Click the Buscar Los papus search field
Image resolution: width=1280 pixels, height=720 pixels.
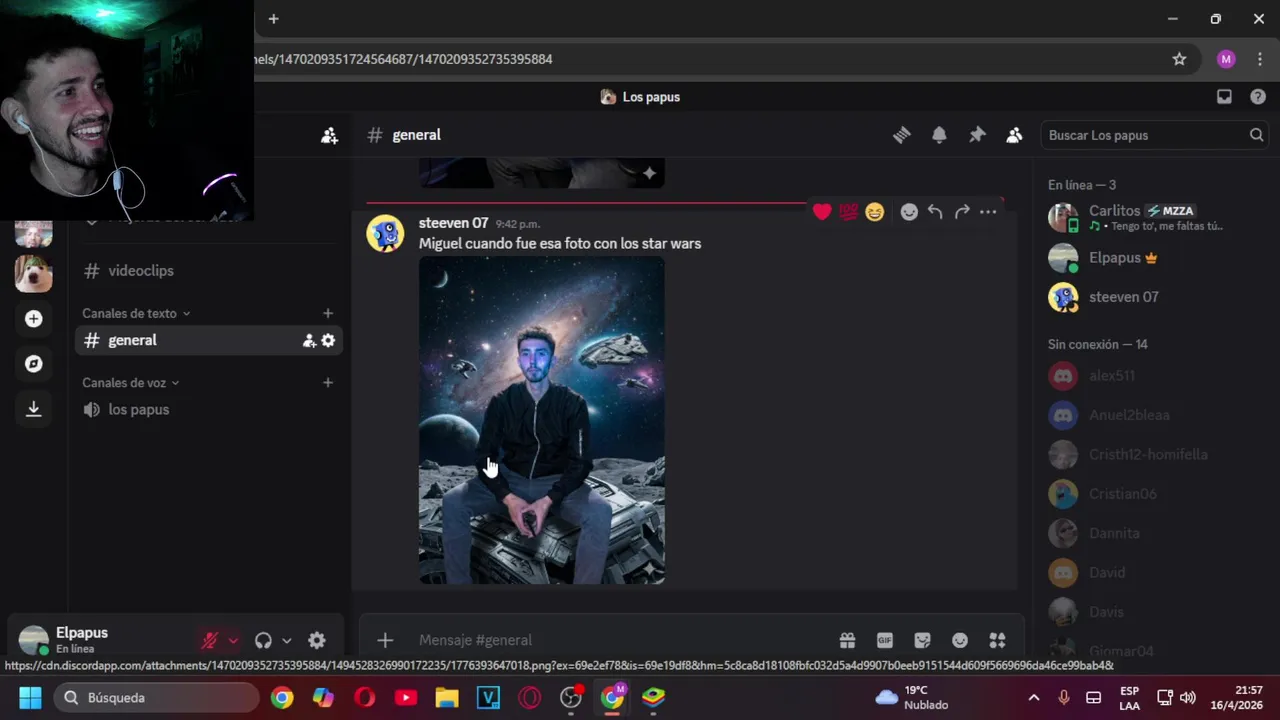click(1154, 135)
